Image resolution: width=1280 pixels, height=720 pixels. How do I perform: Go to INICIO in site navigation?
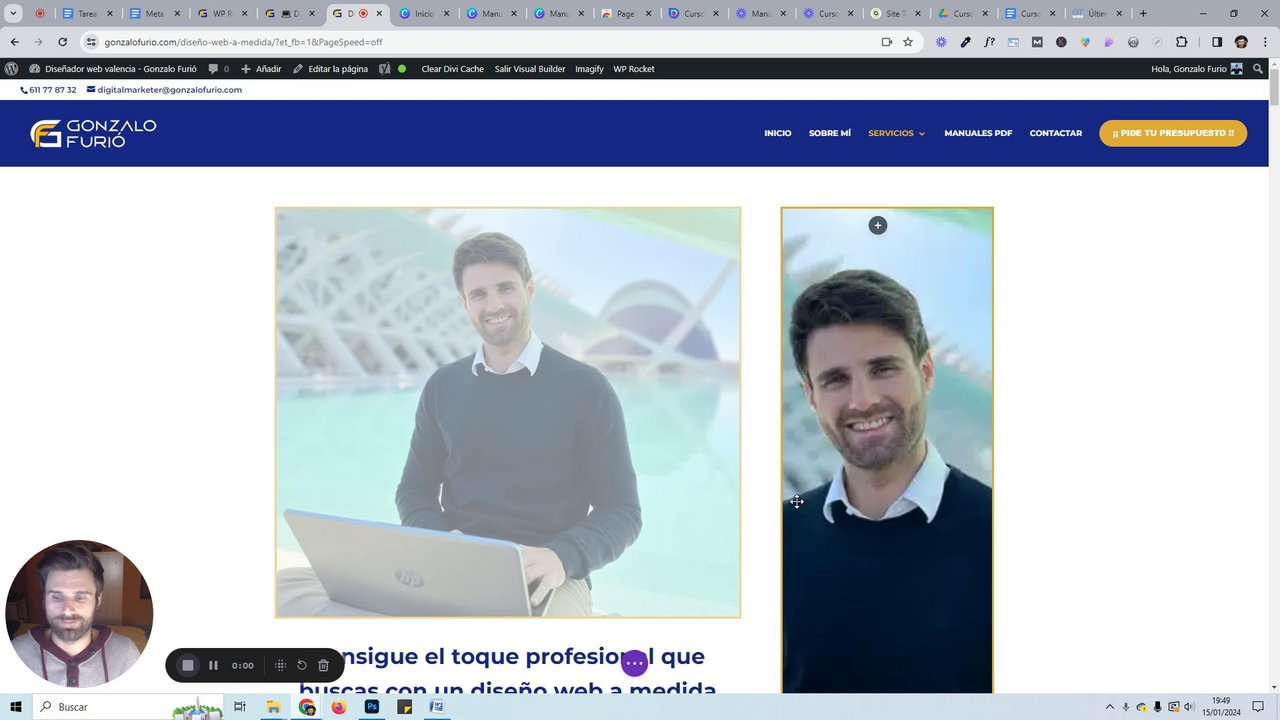click(x=778, y=133)
